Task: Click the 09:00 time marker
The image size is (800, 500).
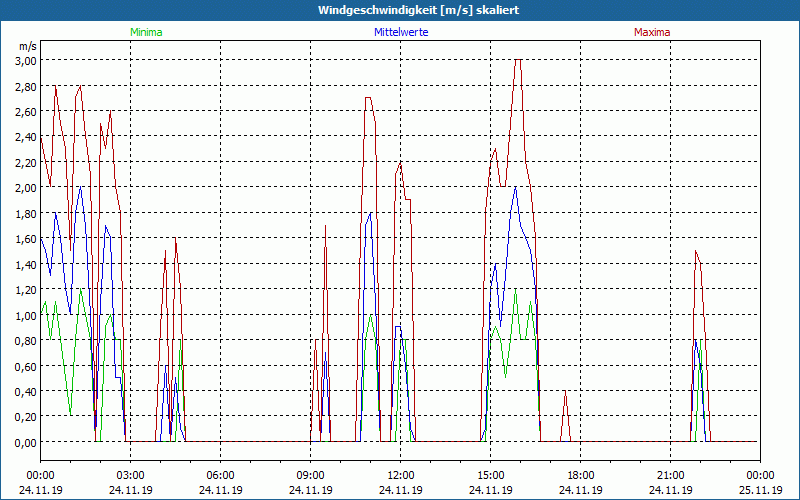Action: coord(310,475)
